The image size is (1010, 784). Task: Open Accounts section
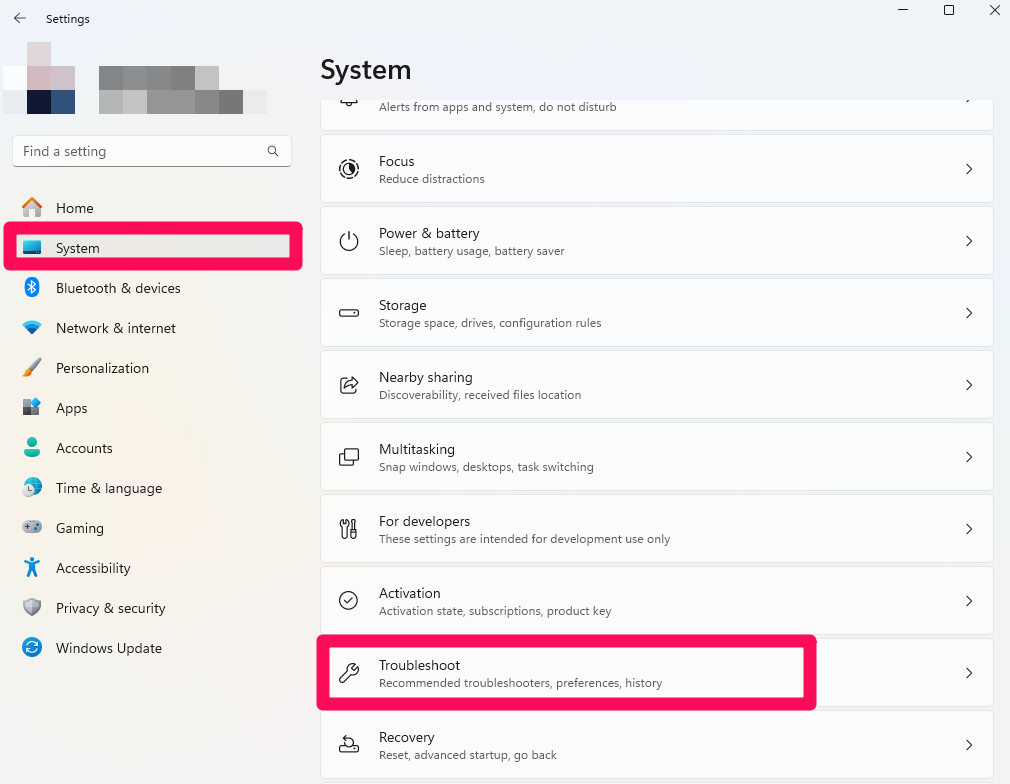(153, 447)
